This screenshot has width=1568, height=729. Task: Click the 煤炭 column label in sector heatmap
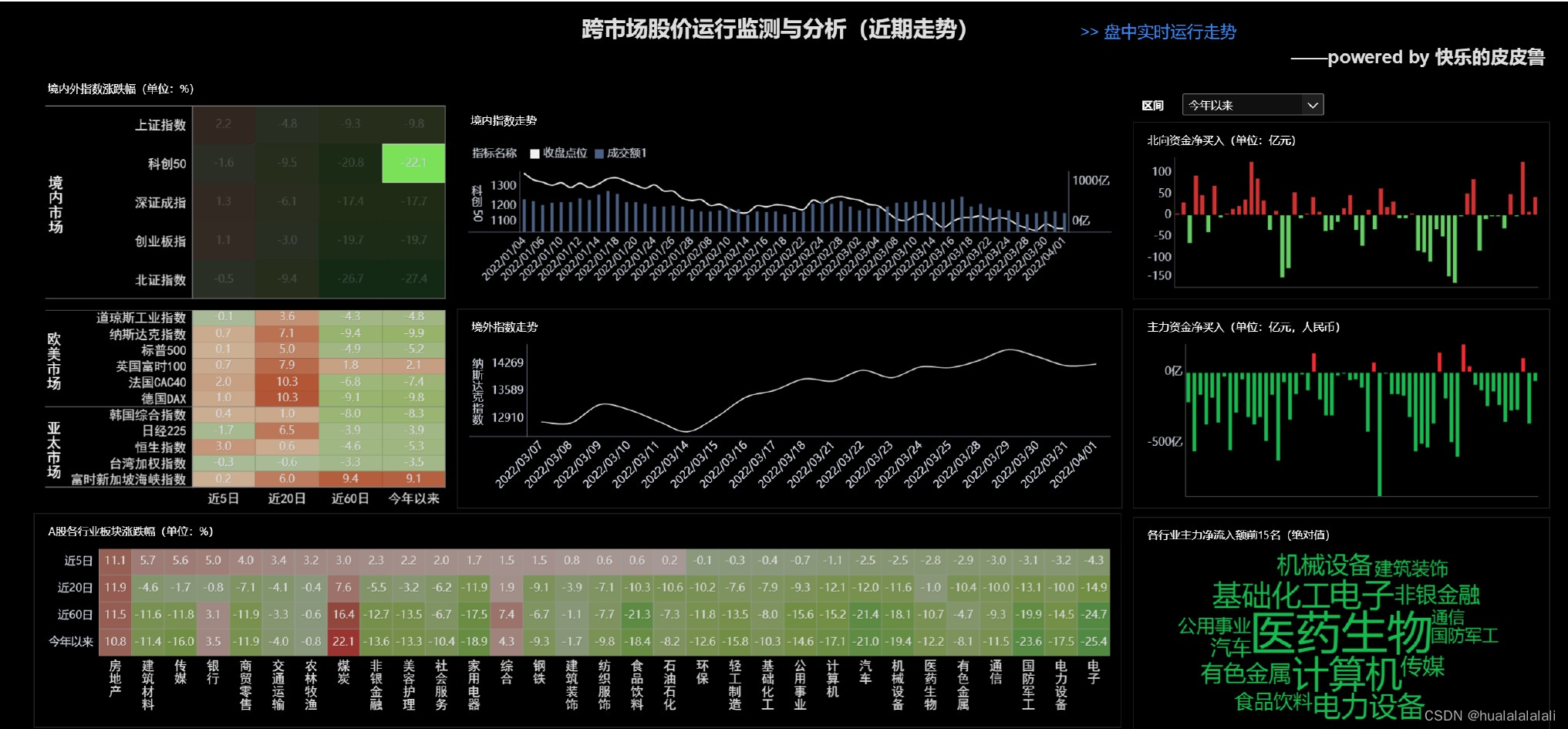[343, 672]
